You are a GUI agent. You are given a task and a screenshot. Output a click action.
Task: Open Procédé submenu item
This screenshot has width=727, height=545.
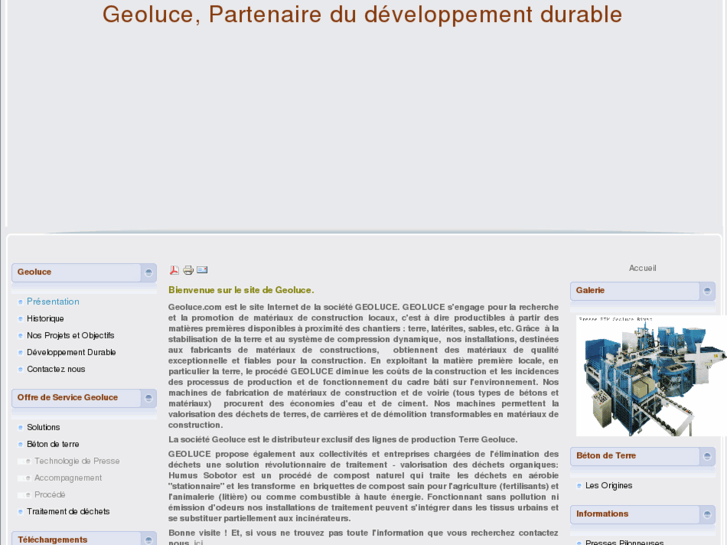coord(50,494)
